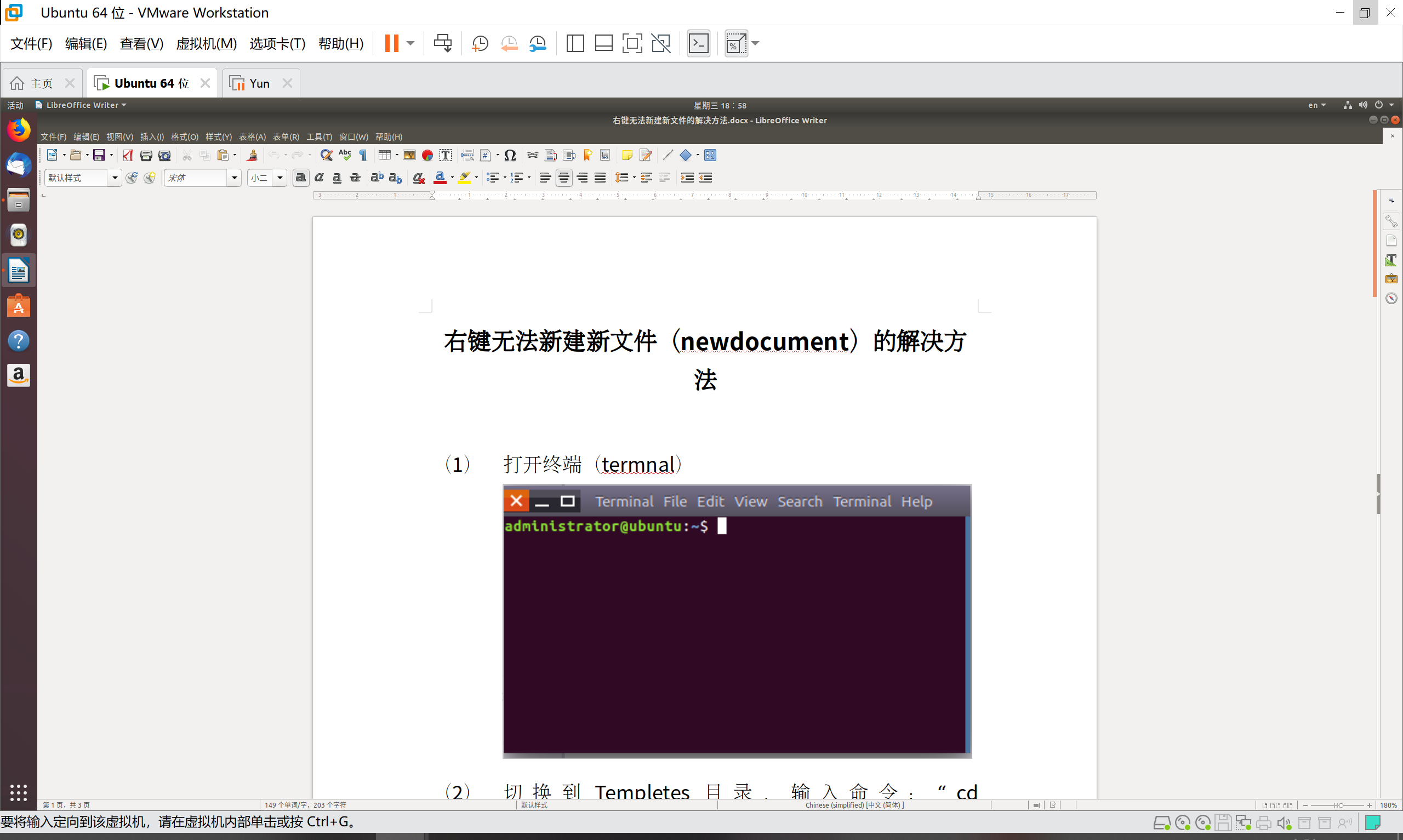Viewport: 1403px width, 840px height.
Task: Clone formatting with the paintbrush icon
Action: (253, 155)
